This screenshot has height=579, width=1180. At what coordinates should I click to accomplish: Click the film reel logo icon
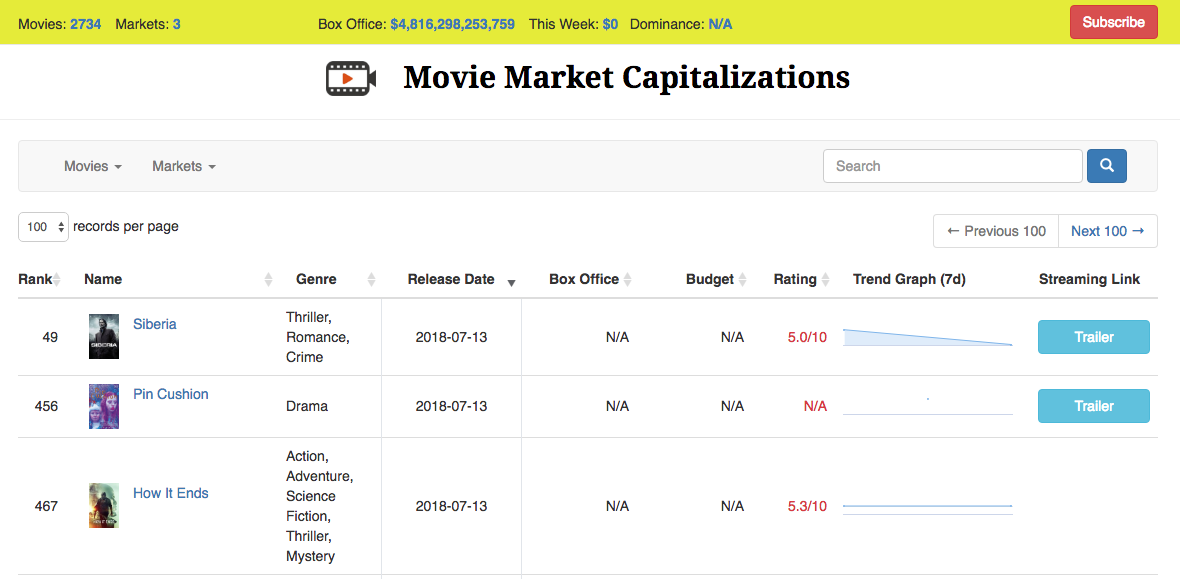350,77
